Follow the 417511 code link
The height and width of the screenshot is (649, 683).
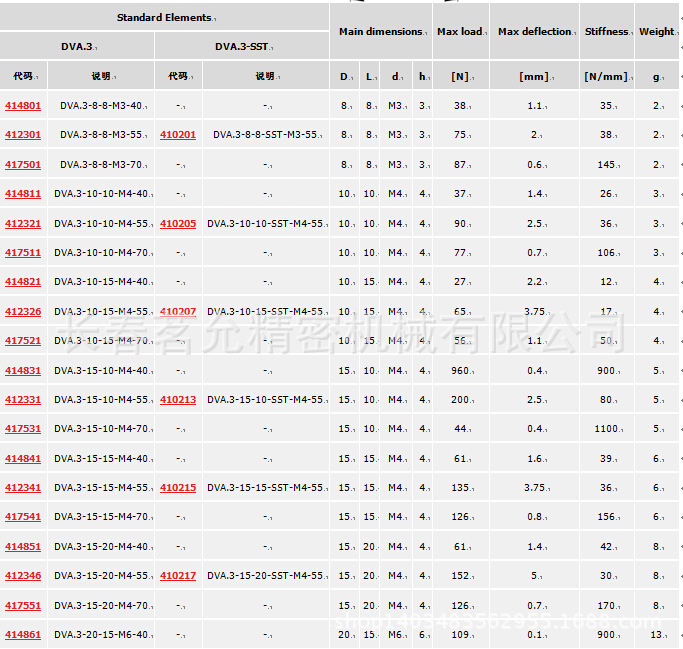[23, 253]
